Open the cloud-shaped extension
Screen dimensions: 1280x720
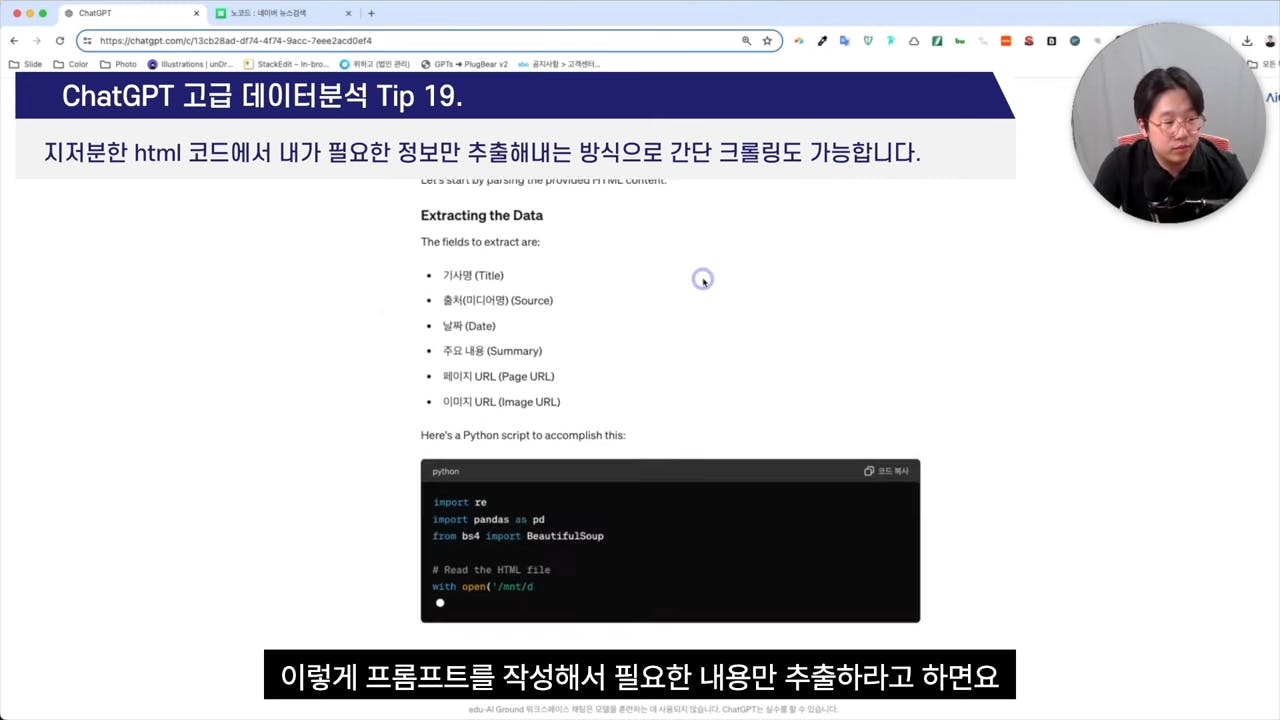coord(914,41)
